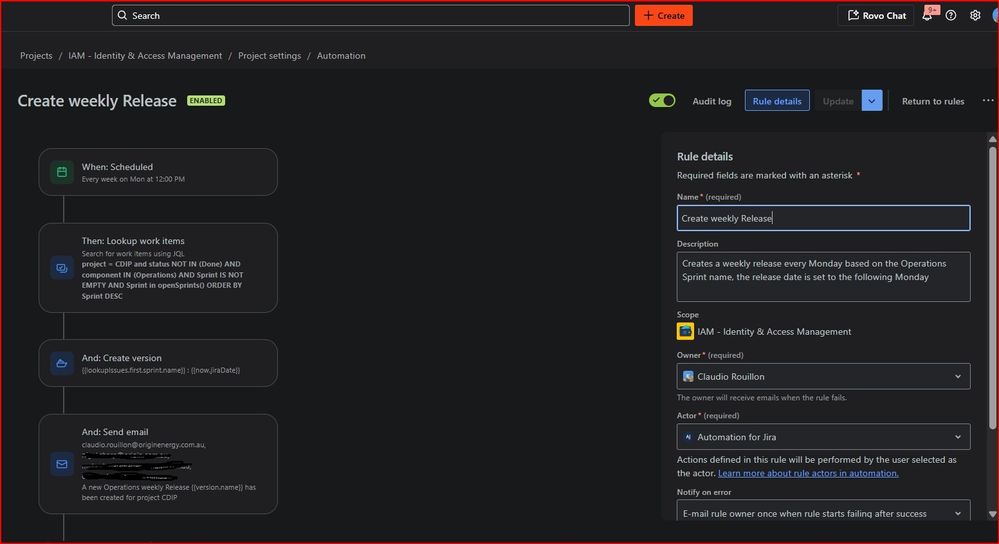Click the Rule details button

(x=777, y=101)
